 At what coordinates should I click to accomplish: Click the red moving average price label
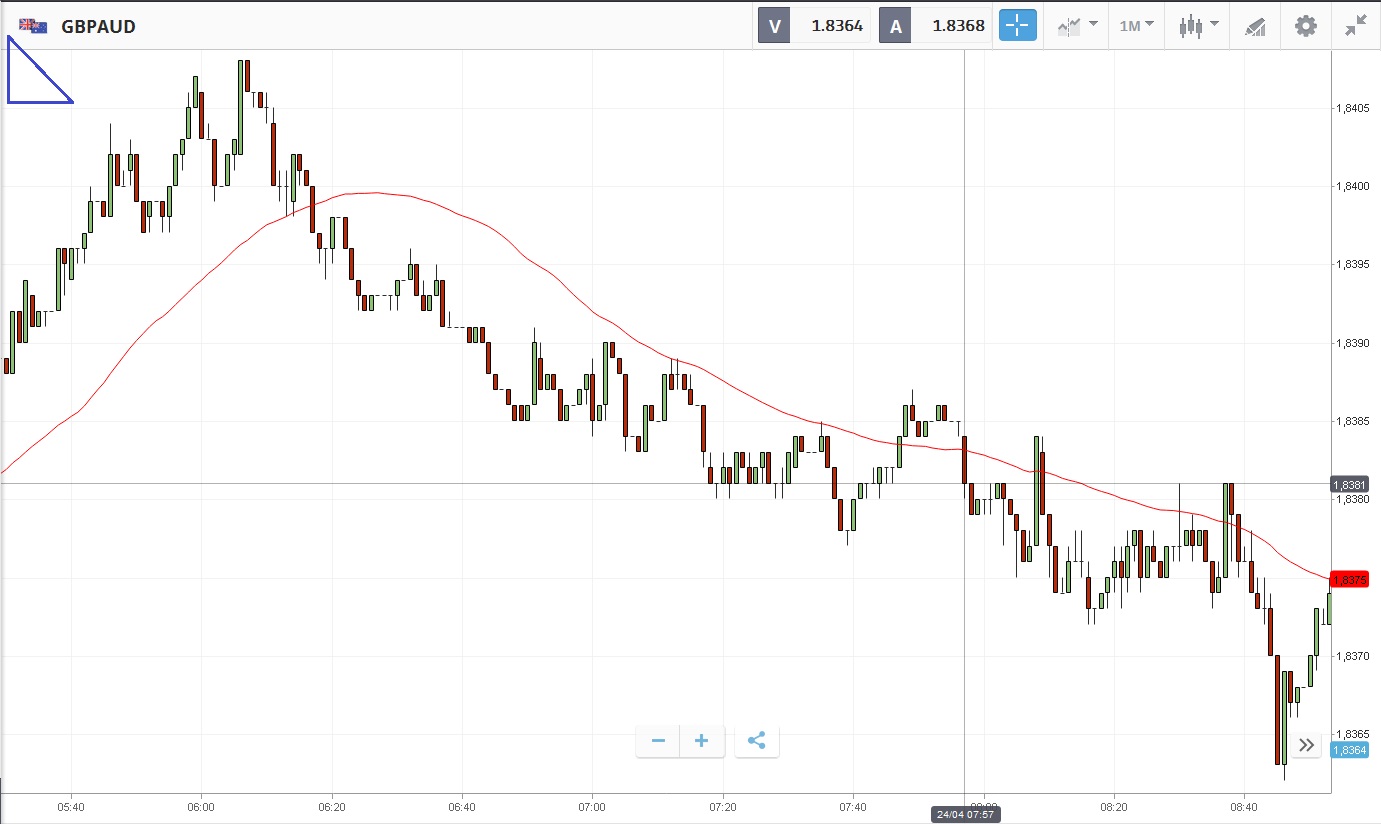click(x=1348, y=580)
